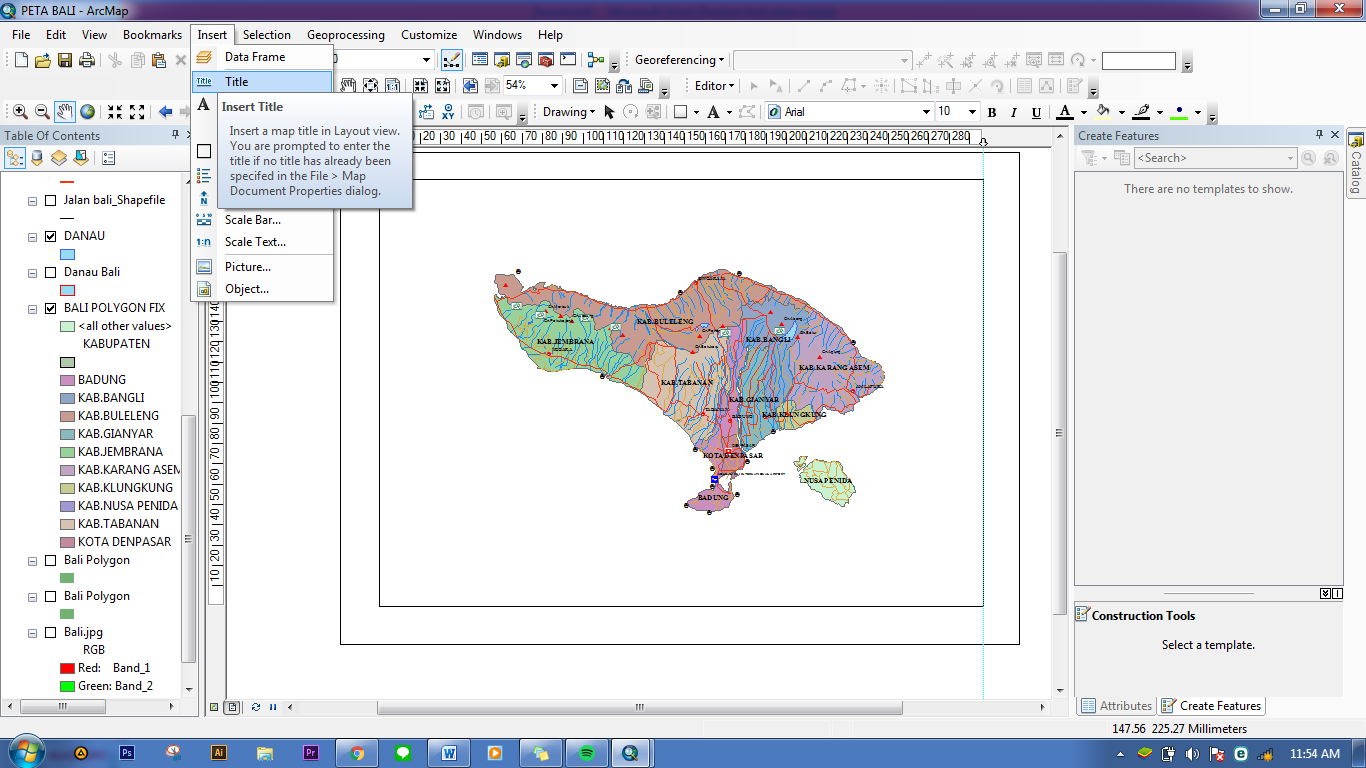Select the Go Back To Previous Extent arrow
1366x768 pixels.
point(164,111)
